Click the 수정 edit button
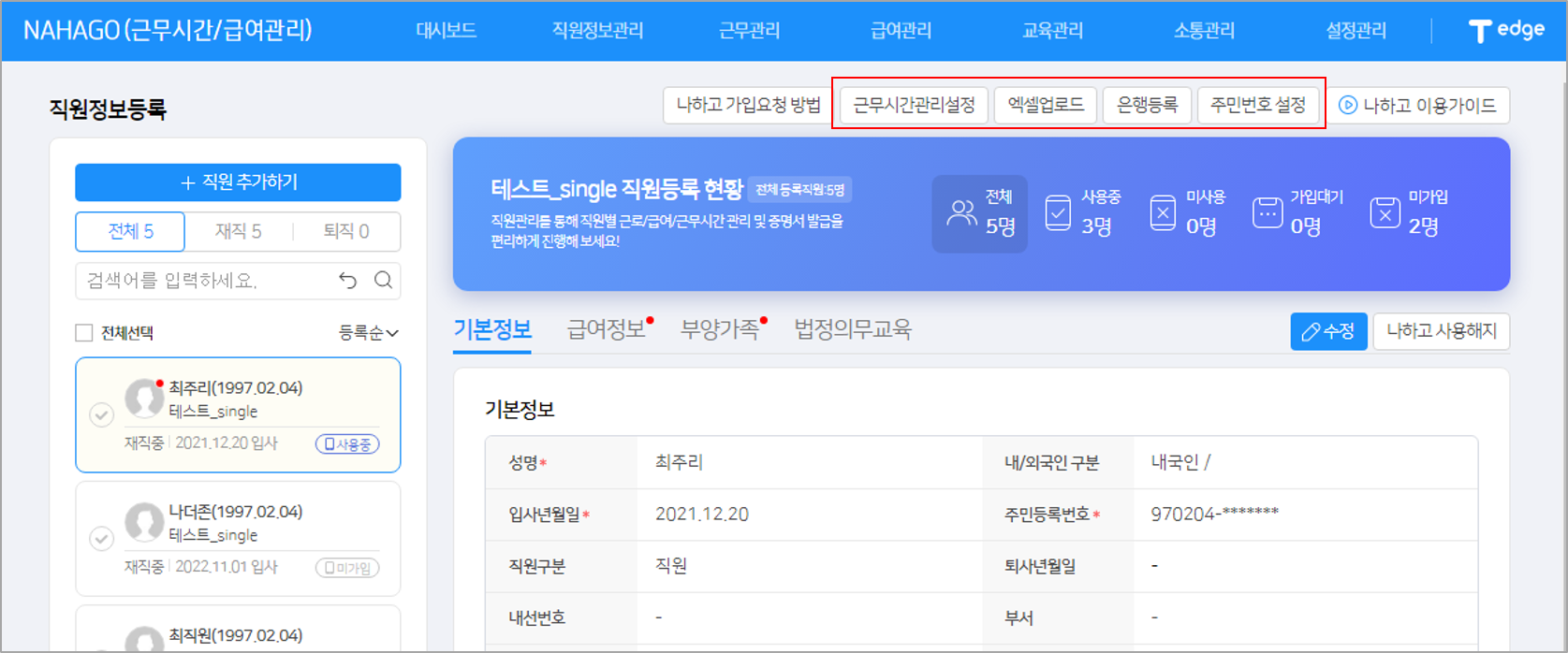 (1328, 331)
